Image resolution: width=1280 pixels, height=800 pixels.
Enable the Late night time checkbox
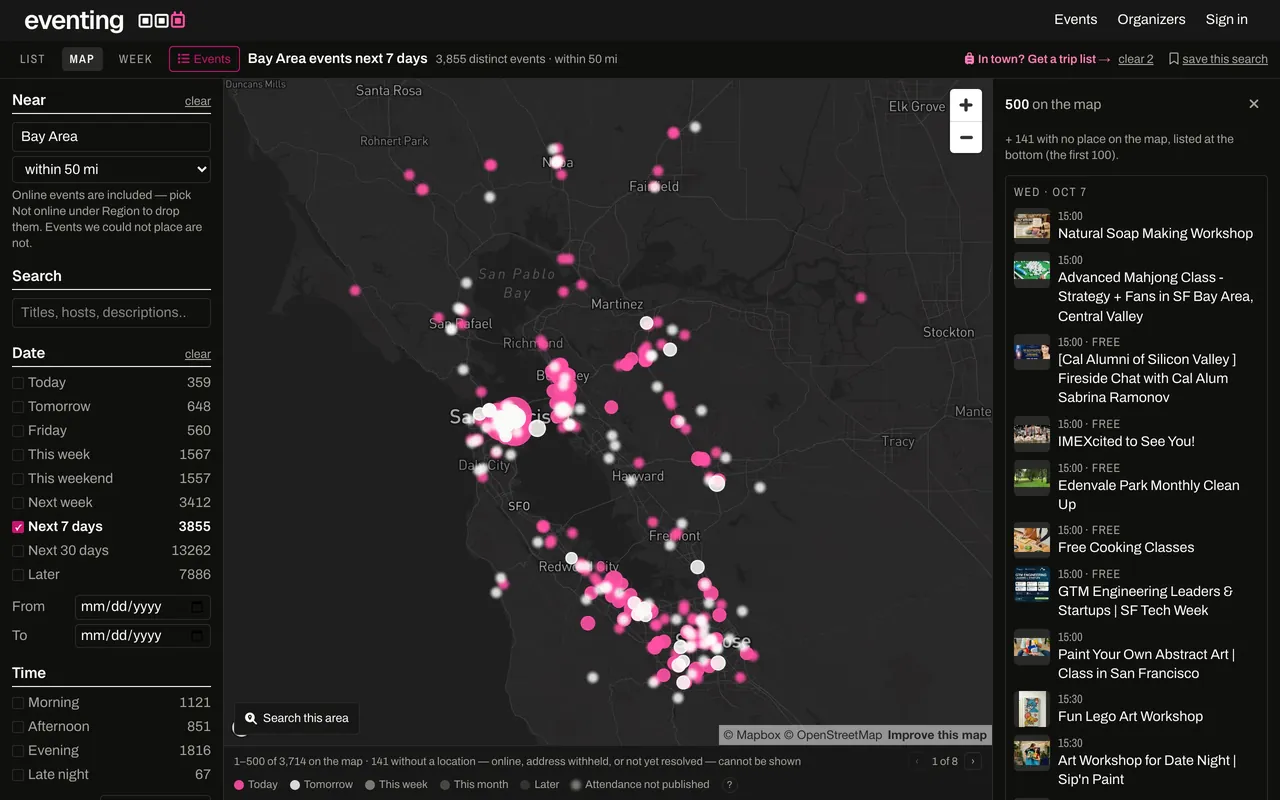pyautogui.click(x=18, y=774)
